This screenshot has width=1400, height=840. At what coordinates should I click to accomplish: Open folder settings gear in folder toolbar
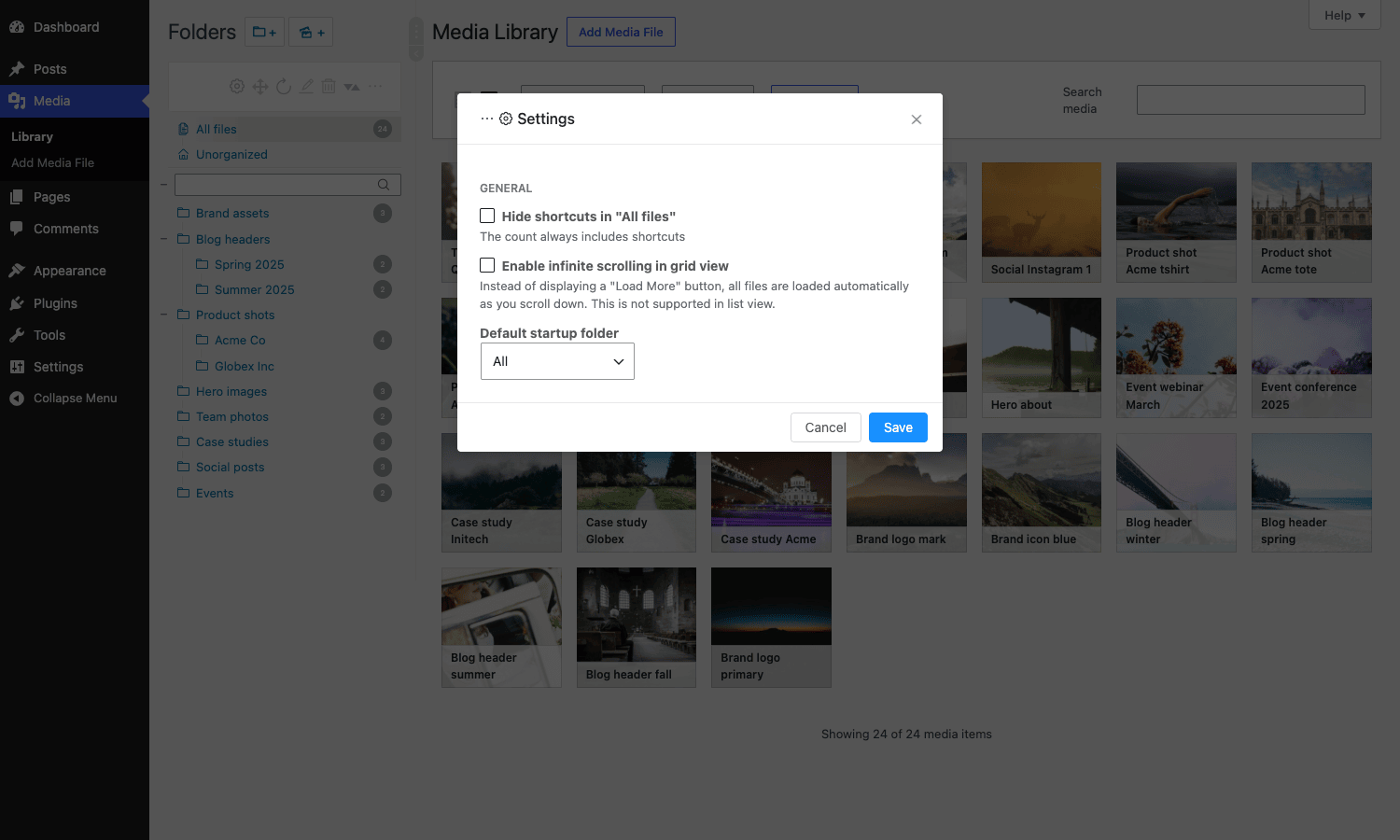(237, 86)
